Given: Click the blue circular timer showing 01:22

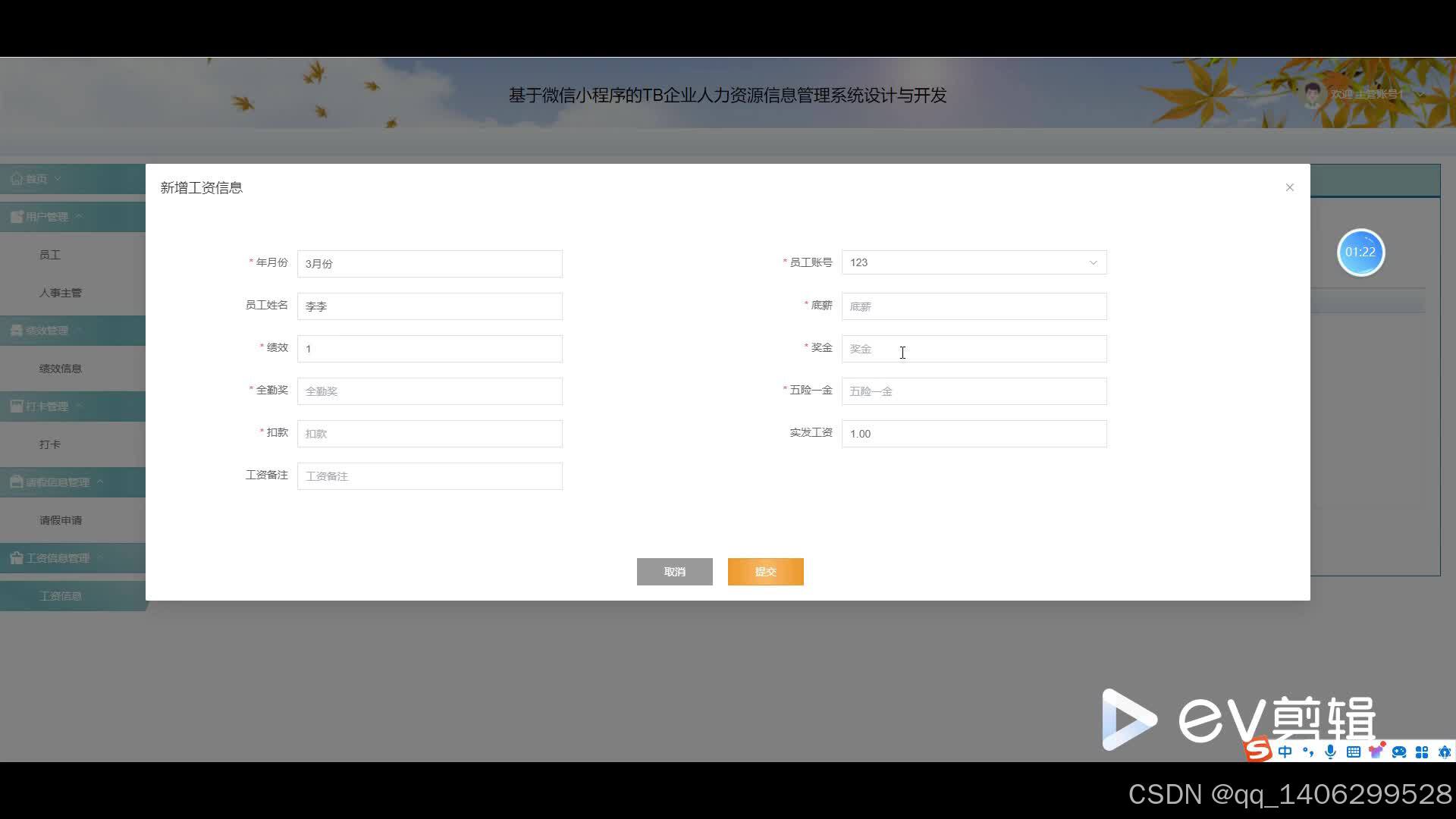Looking at the screenshot, I should 1360,253.
